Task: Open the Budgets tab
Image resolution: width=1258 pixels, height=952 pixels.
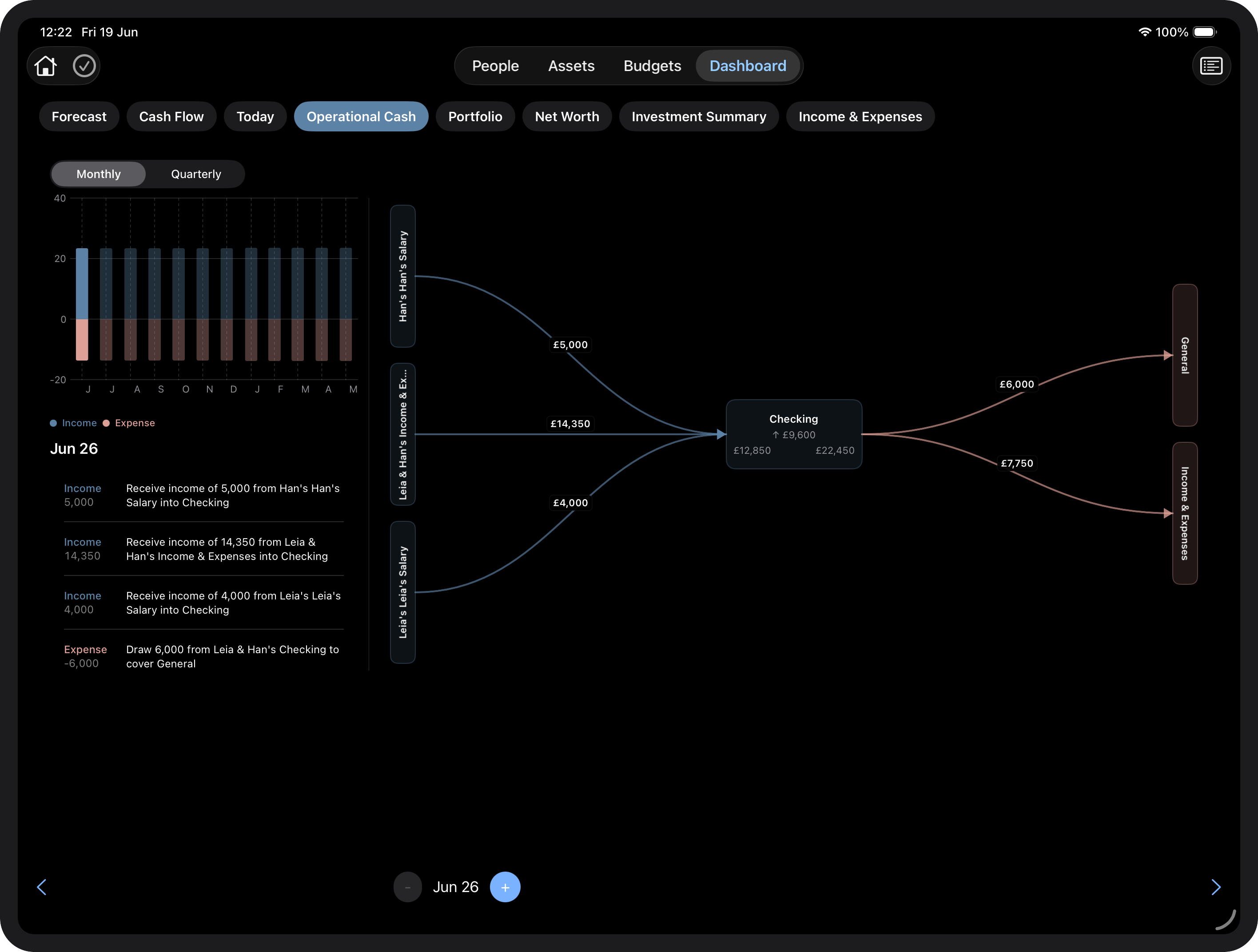Action: pyautogui.click(x=652, y=66)
